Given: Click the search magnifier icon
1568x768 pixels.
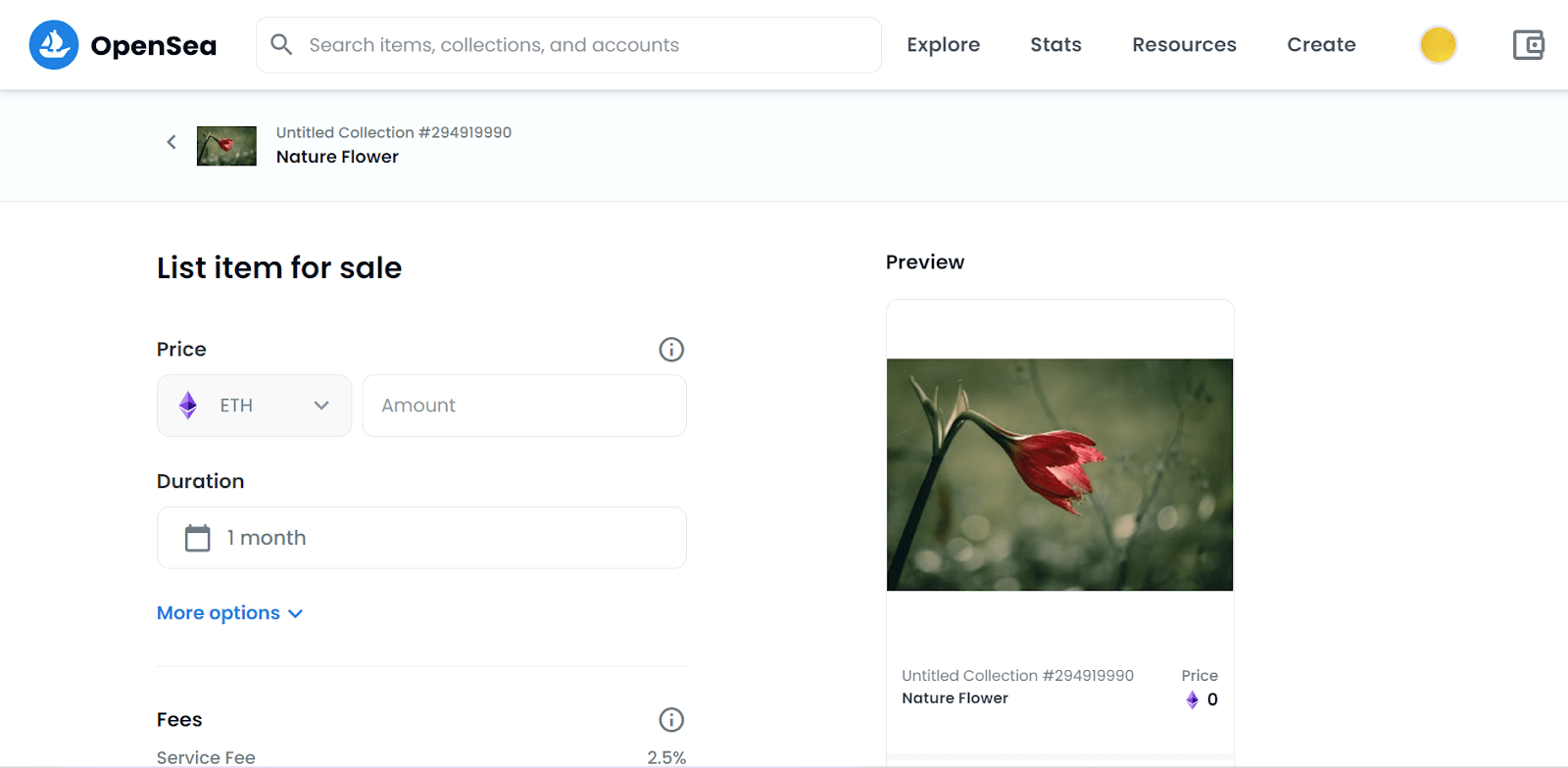Looking at the screenshot, I should point(281,45).
